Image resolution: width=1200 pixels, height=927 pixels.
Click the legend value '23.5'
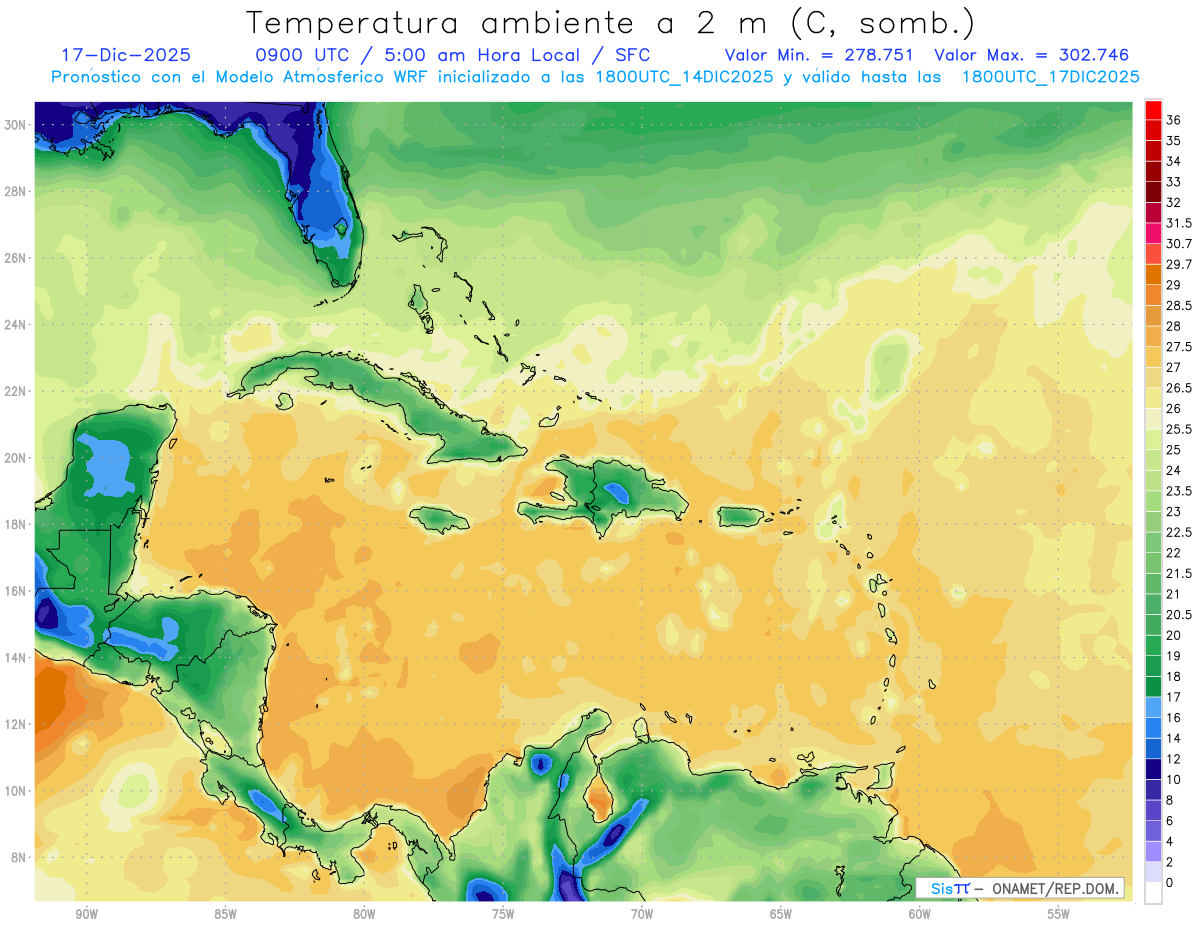(1179, 491)
